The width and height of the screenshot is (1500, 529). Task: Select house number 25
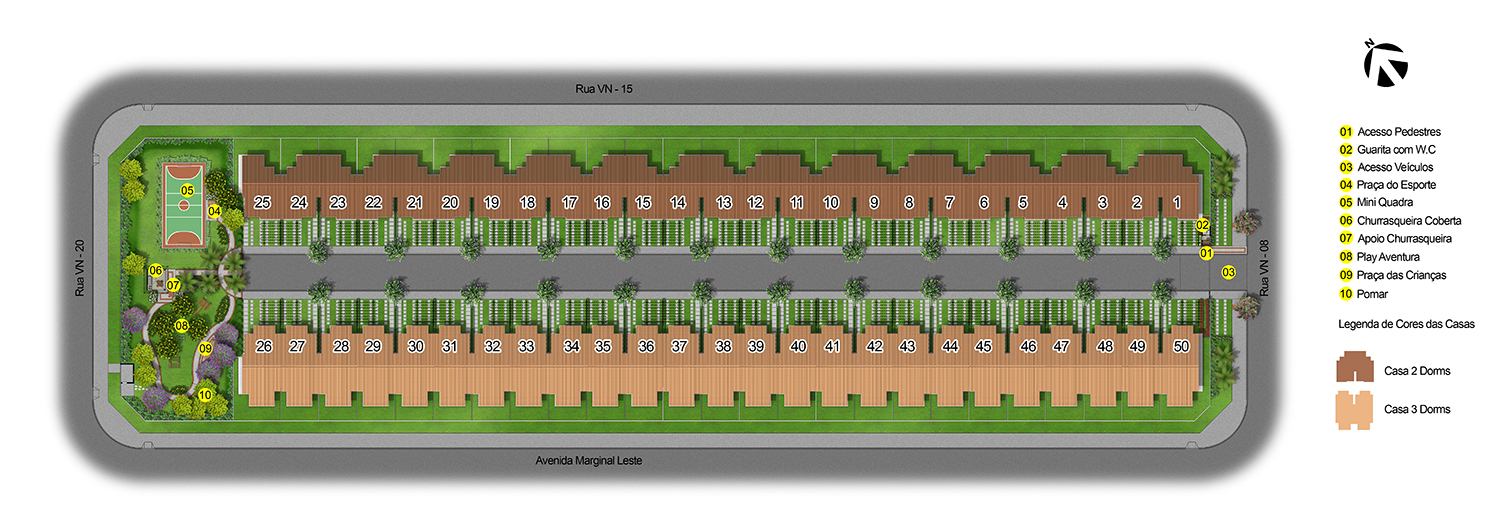point(262,203)
